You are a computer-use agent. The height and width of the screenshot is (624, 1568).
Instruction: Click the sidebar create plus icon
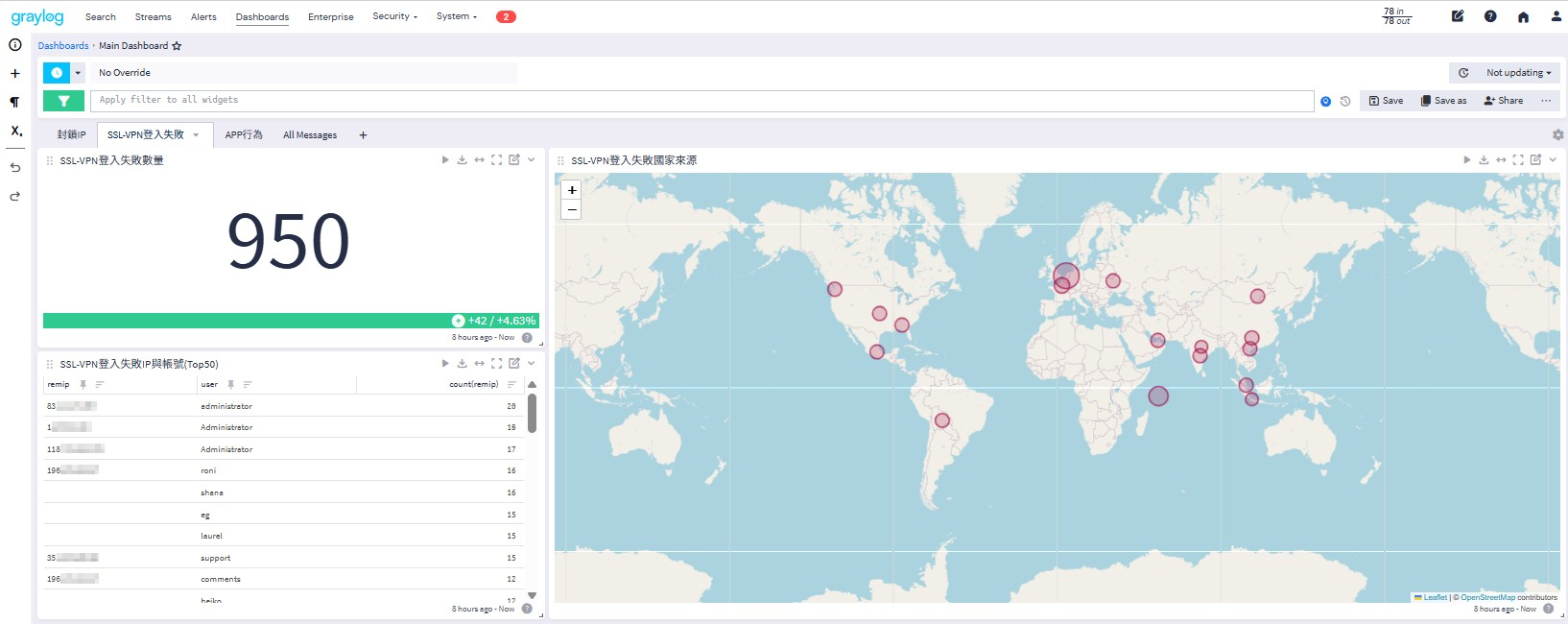tap(15, 73)
